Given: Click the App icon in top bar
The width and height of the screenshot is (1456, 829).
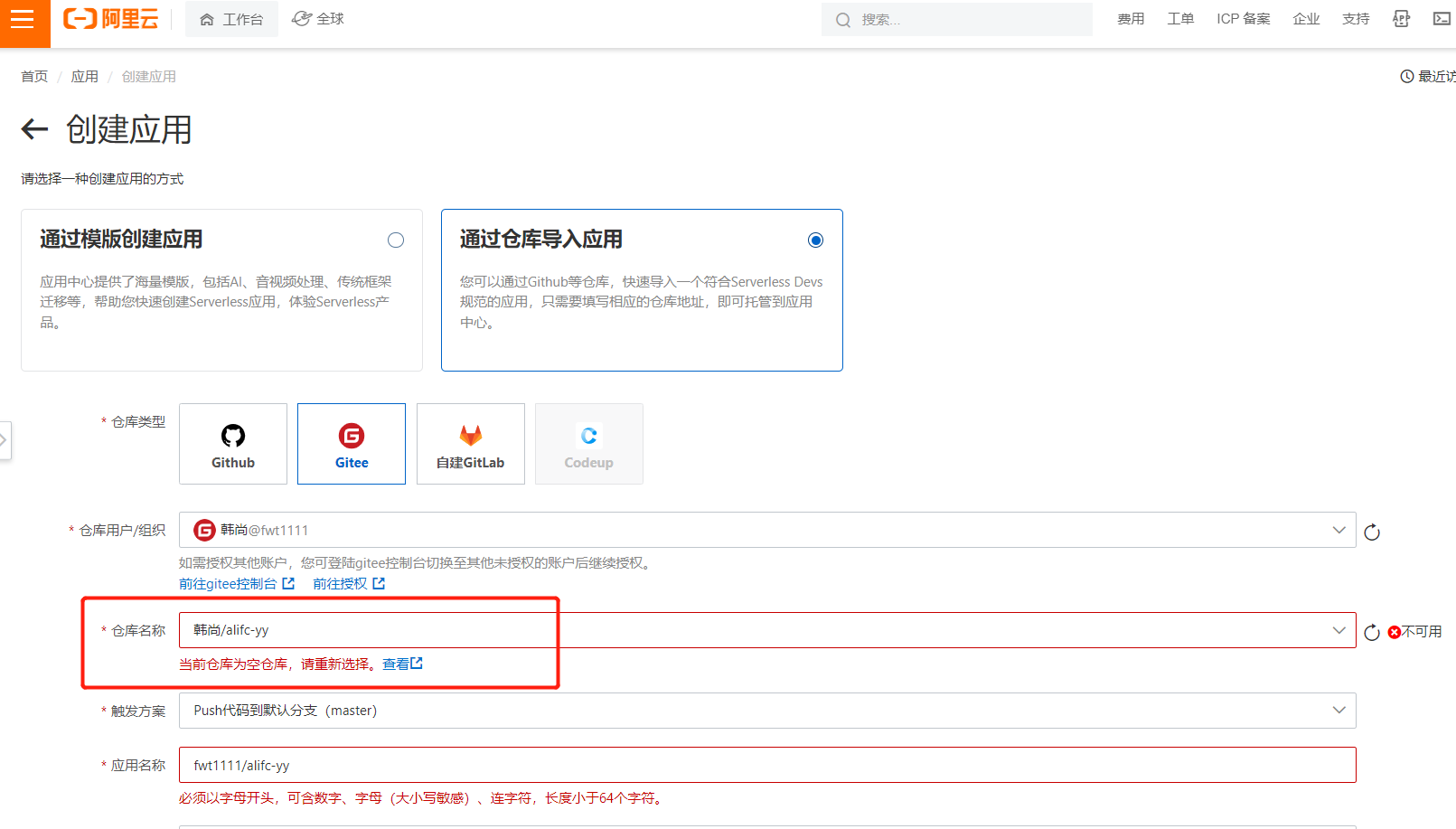Looking at the screenshot, I should (x=1401, y=19).
